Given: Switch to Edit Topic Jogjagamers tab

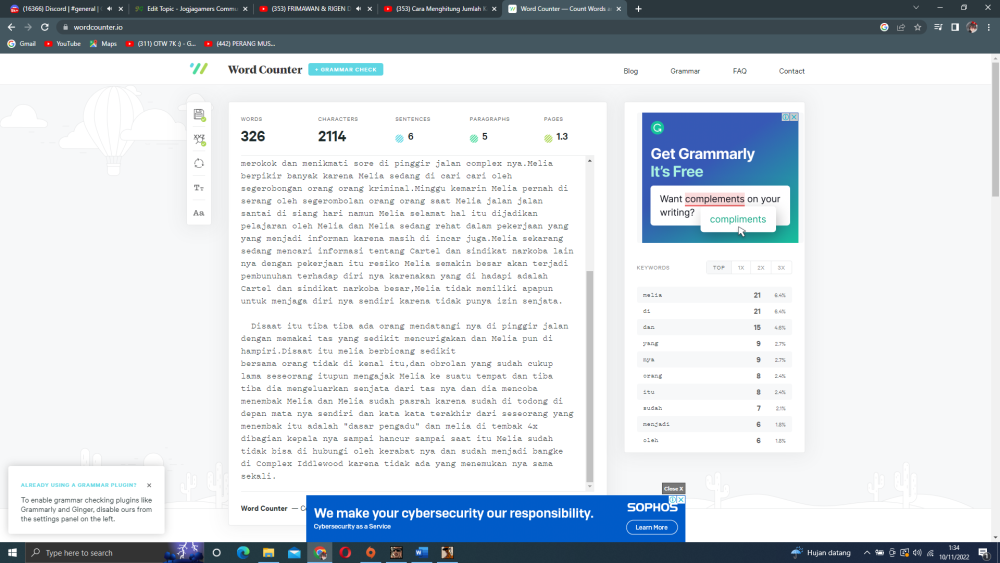Looking at the screenshot, I should pos(190,9).
